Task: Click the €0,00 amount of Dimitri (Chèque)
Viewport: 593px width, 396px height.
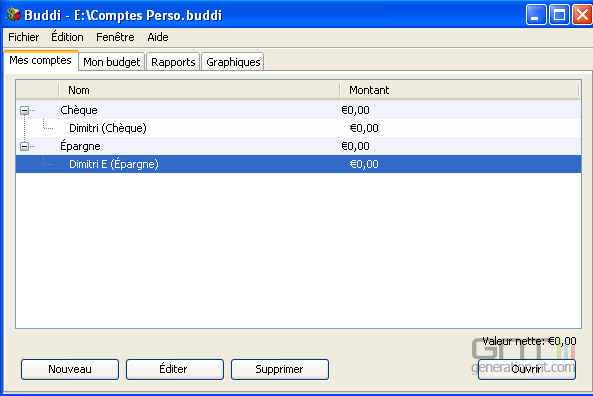Action: click(x=364, y=128)
